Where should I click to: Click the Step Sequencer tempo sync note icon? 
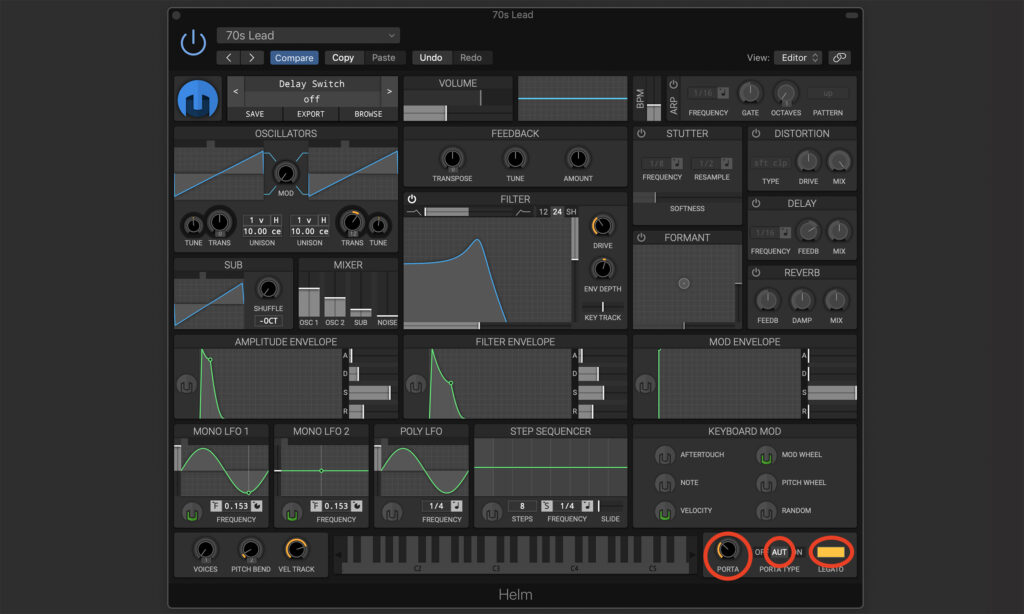pos(587,506)
